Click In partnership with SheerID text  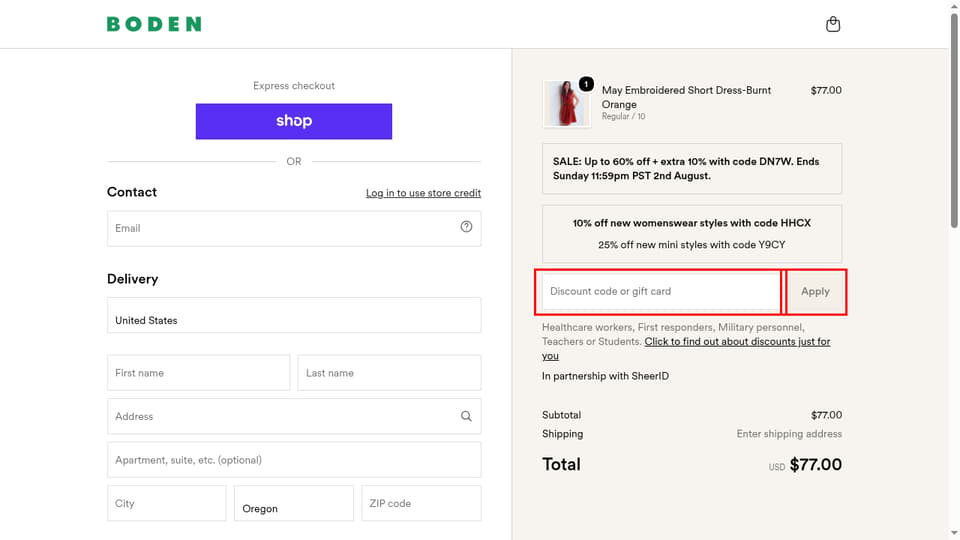[x=605, y=376]
